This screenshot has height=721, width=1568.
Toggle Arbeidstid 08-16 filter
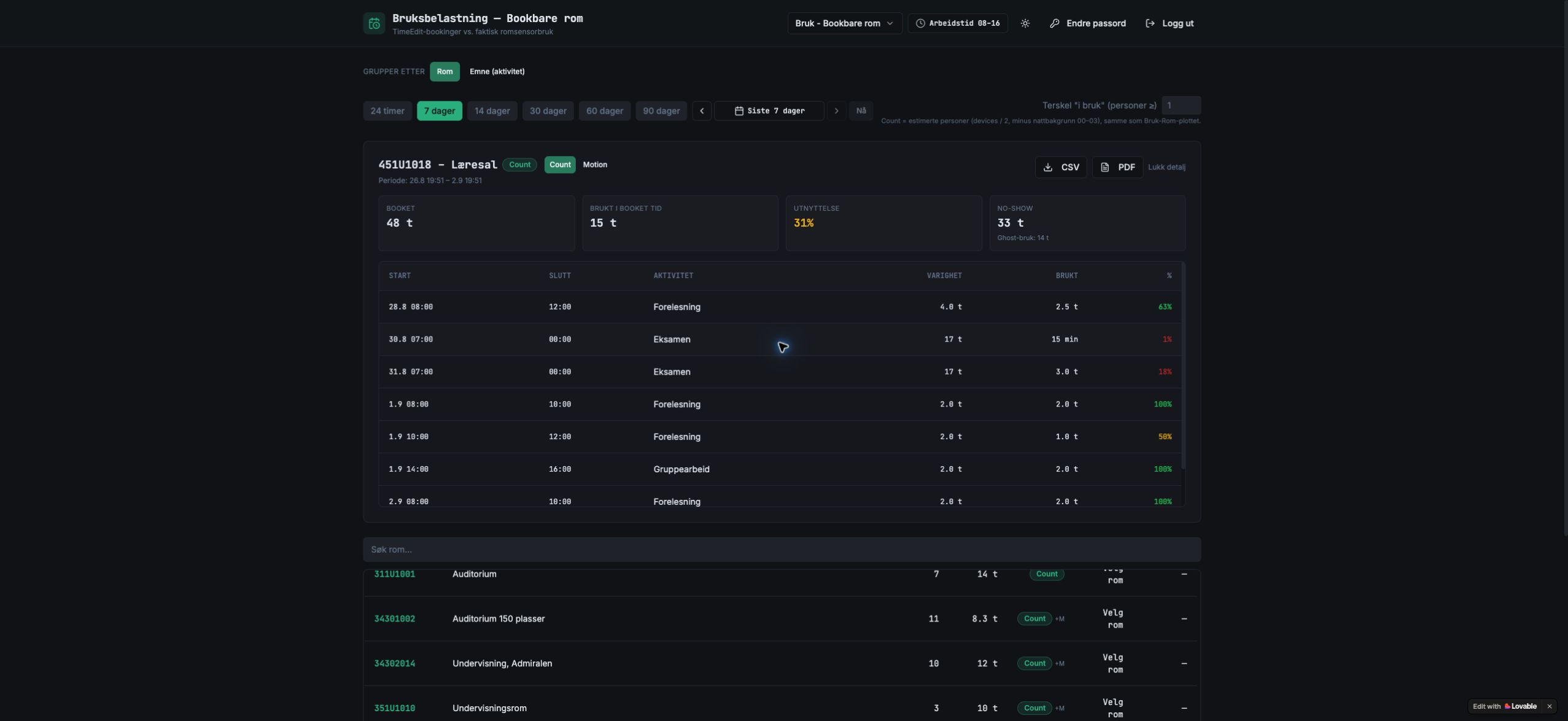957,23
